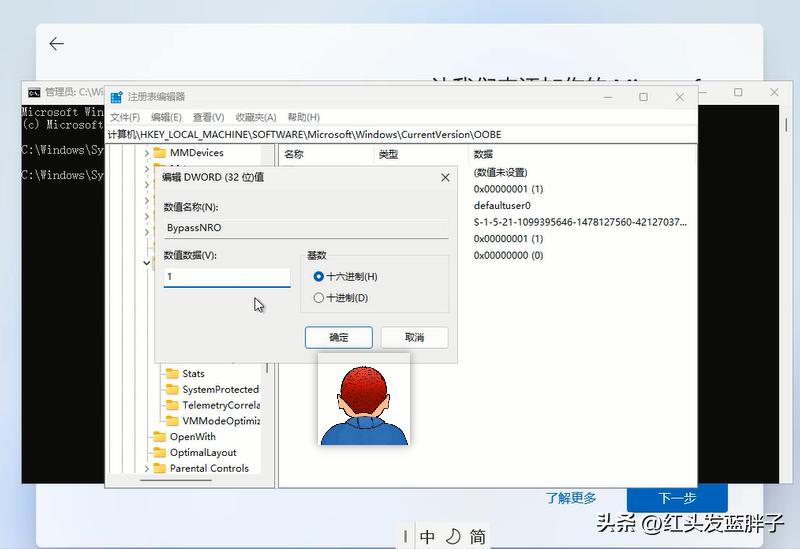
Task: Open the 帮助(H) menu
Action: coord(304,117)
